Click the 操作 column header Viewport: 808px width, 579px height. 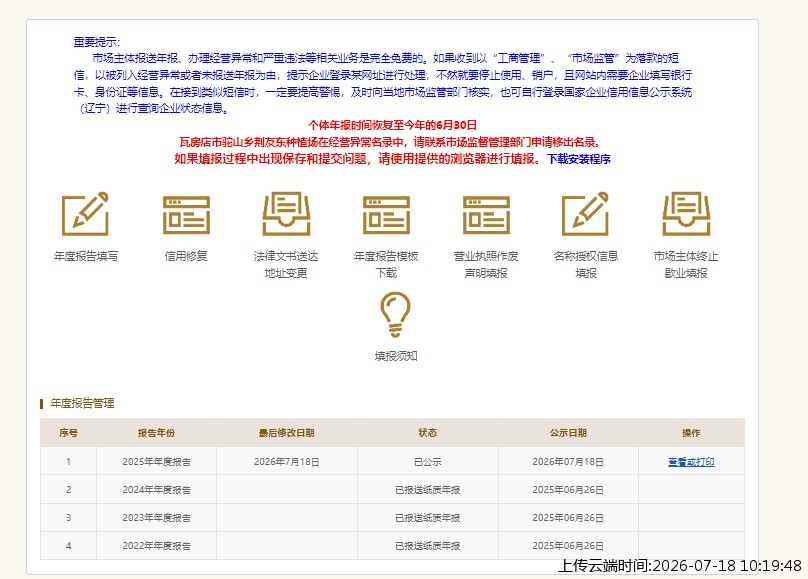click(x=691, y=433)
